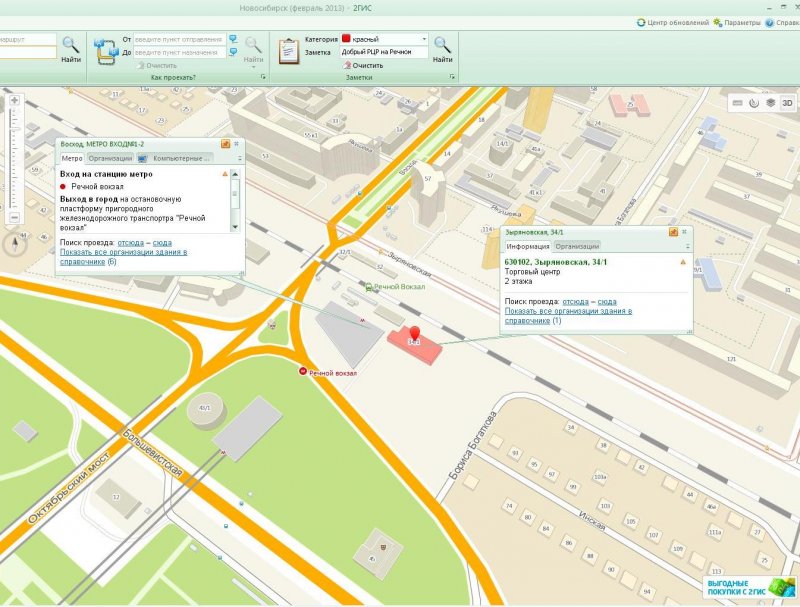Click the route A-to-B icon in Как проехать
Screen dimensions: 800x607
106,51
